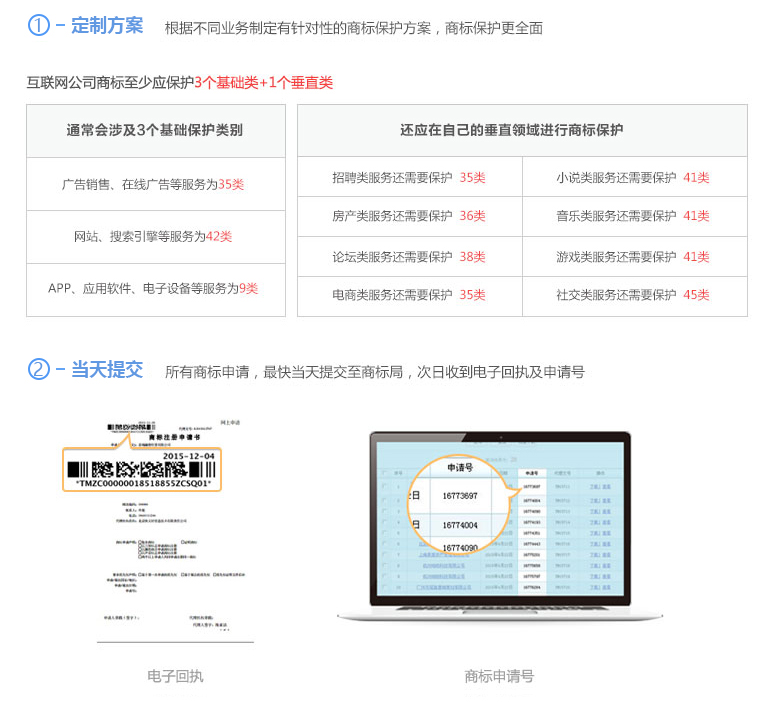784x708 pixels.
Task: Click the 论坛类服务 38类 cell
Action: click(409, 256)
